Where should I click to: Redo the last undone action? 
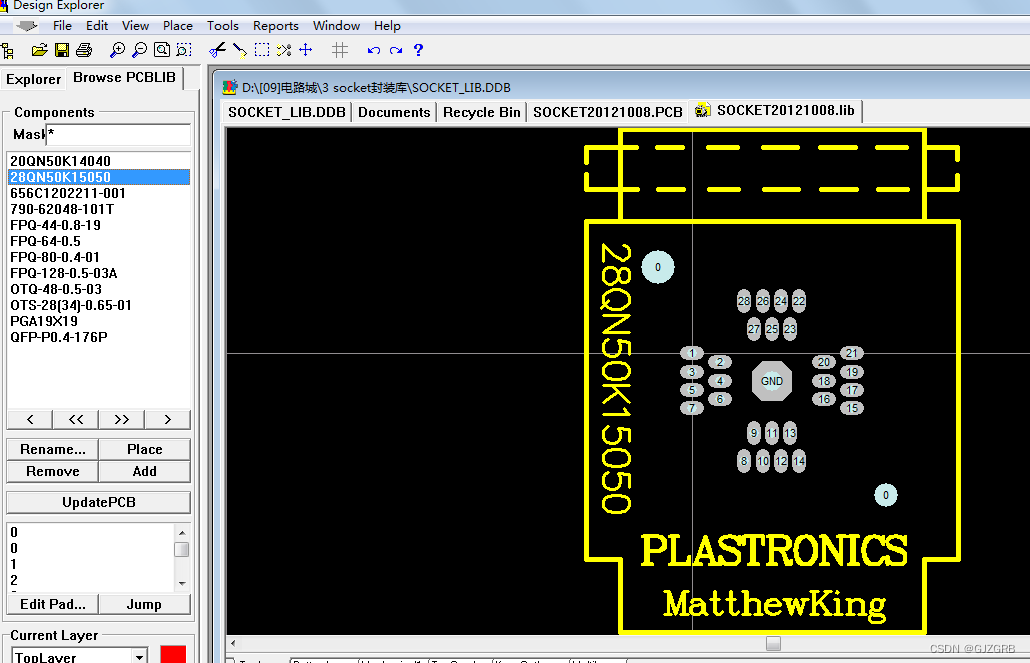(395, 51)
